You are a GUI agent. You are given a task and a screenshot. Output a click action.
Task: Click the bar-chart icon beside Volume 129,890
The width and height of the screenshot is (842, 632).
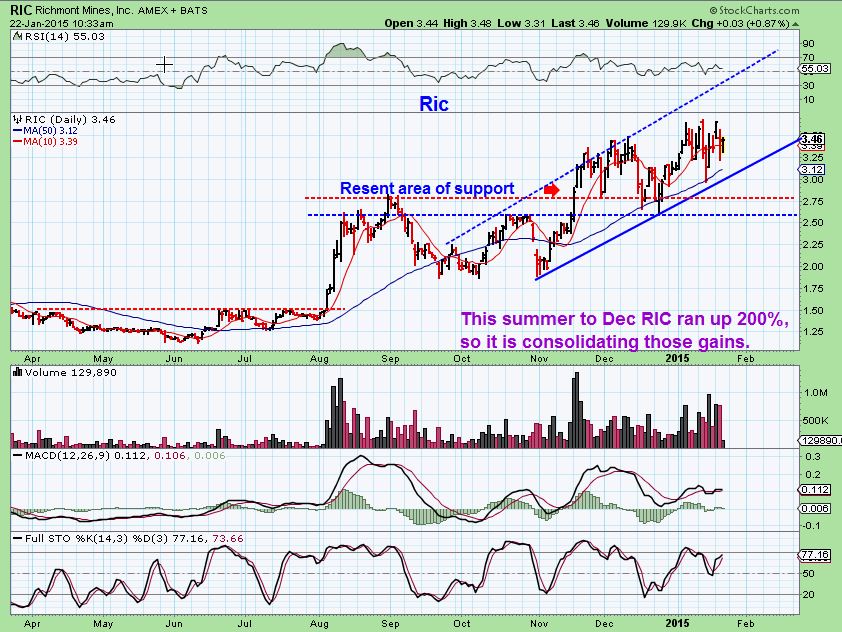point(17,372)
